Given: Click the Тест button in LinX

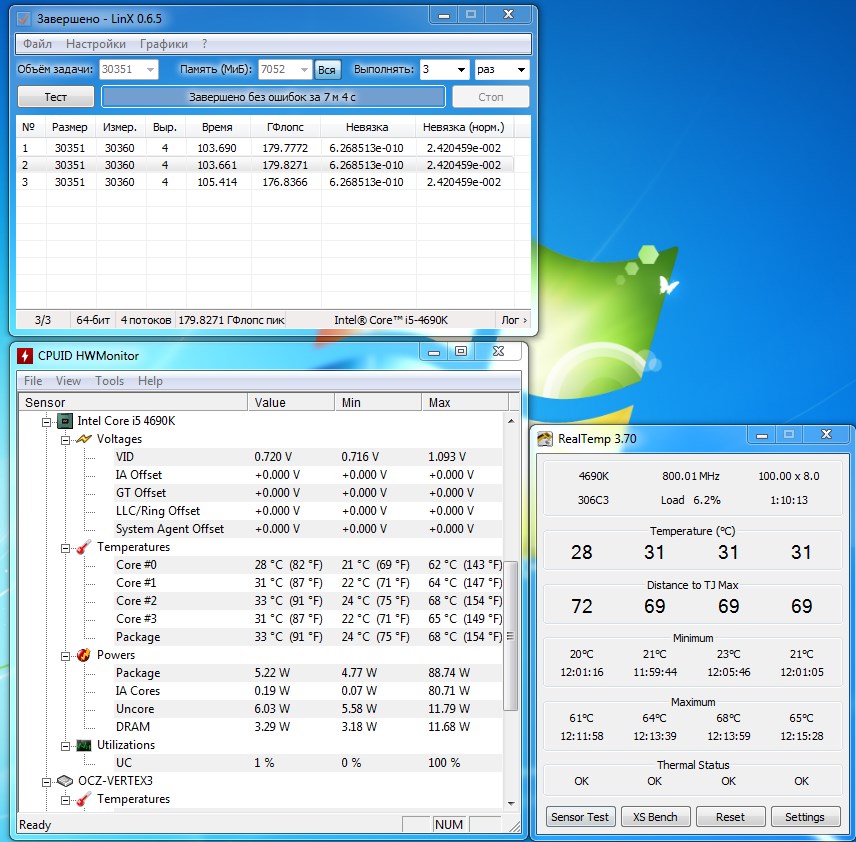Looking at the screenshot, I should pyautogui.click(x=56, y=97).
